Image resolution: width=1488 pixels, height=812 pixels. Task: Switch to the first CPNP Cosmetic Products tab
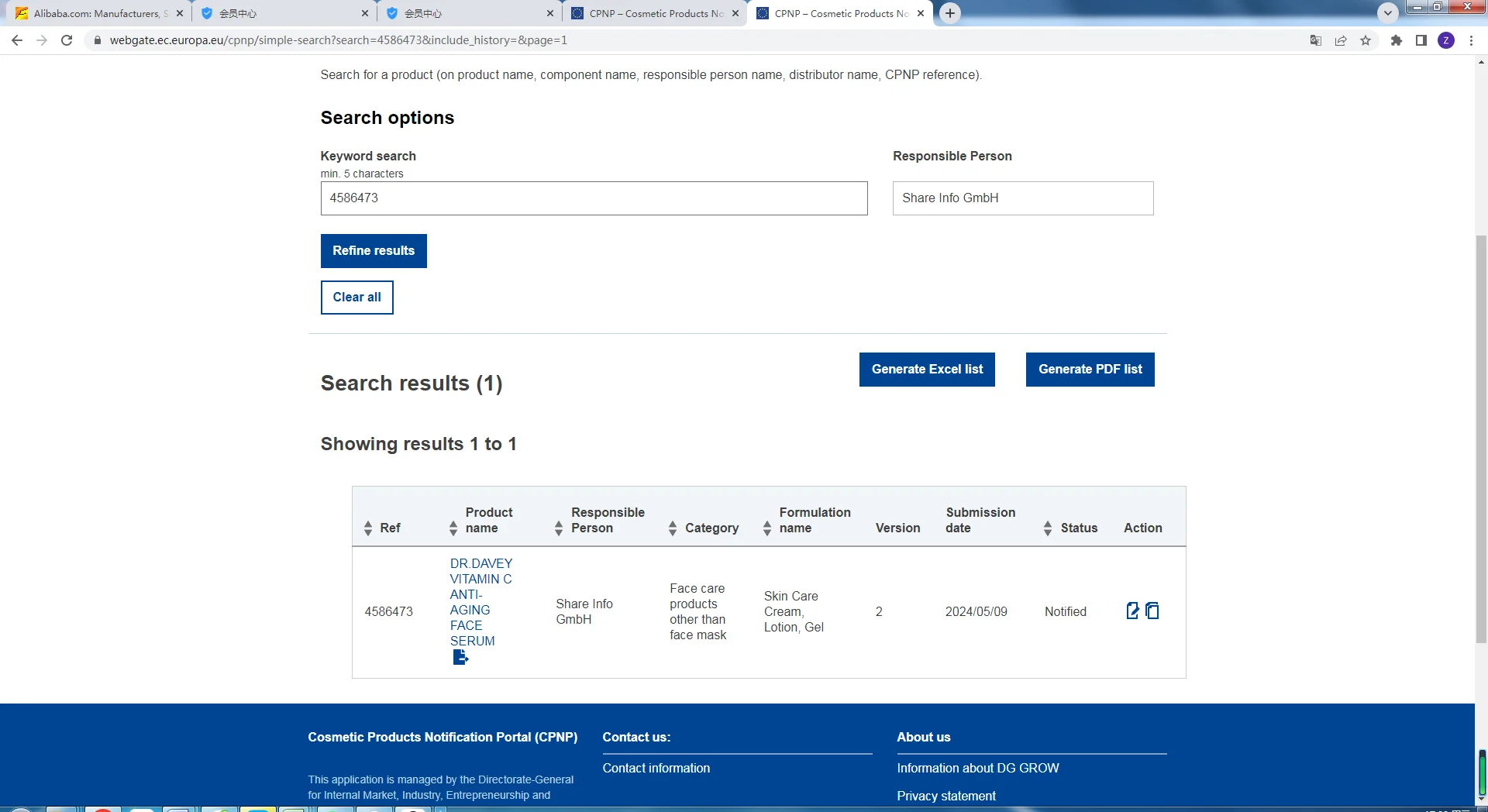[x=655, y=13]
